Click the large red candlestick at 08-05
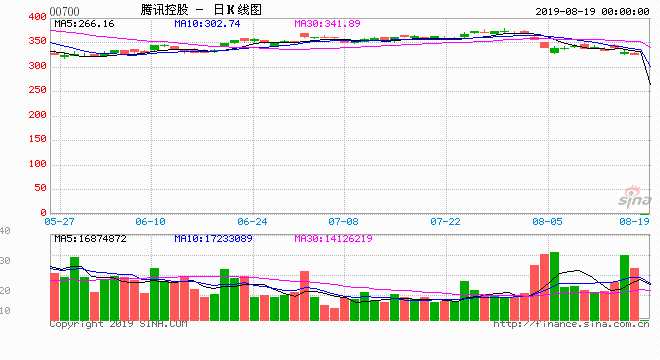Screen dimensions: 660x360 (x=544, y=45)
